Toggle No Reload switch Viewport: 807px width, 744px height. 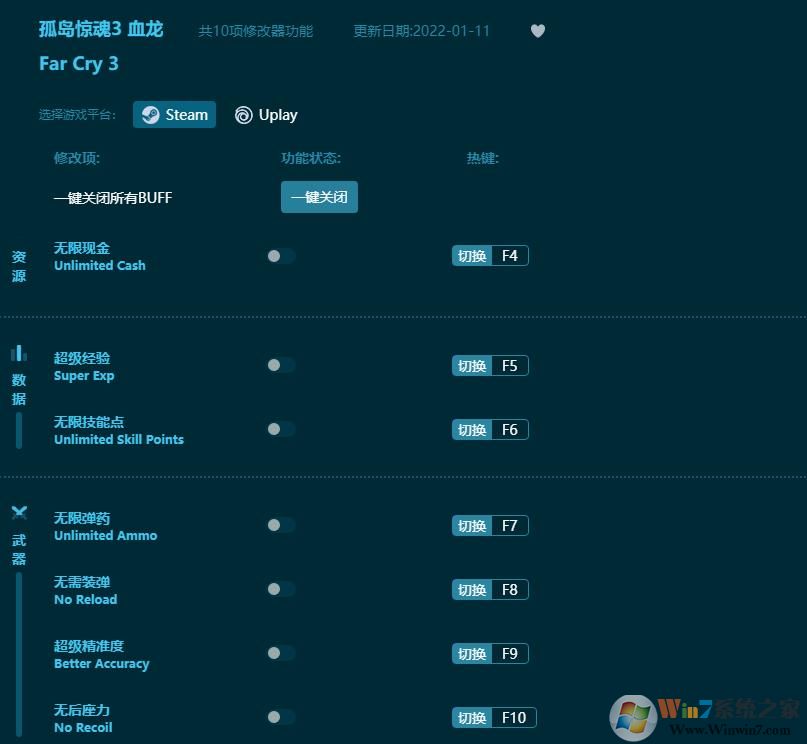(x=281, y=589)
